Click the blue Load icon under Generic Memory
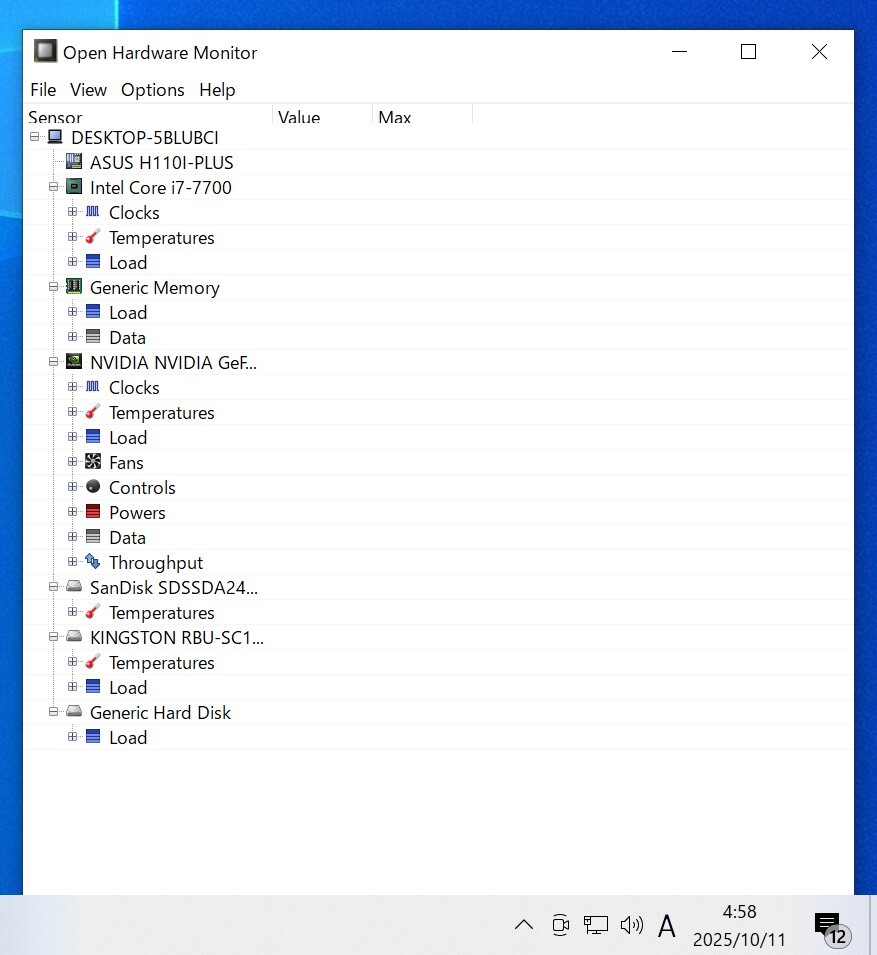877x955 pixels. tap(93, 311)
